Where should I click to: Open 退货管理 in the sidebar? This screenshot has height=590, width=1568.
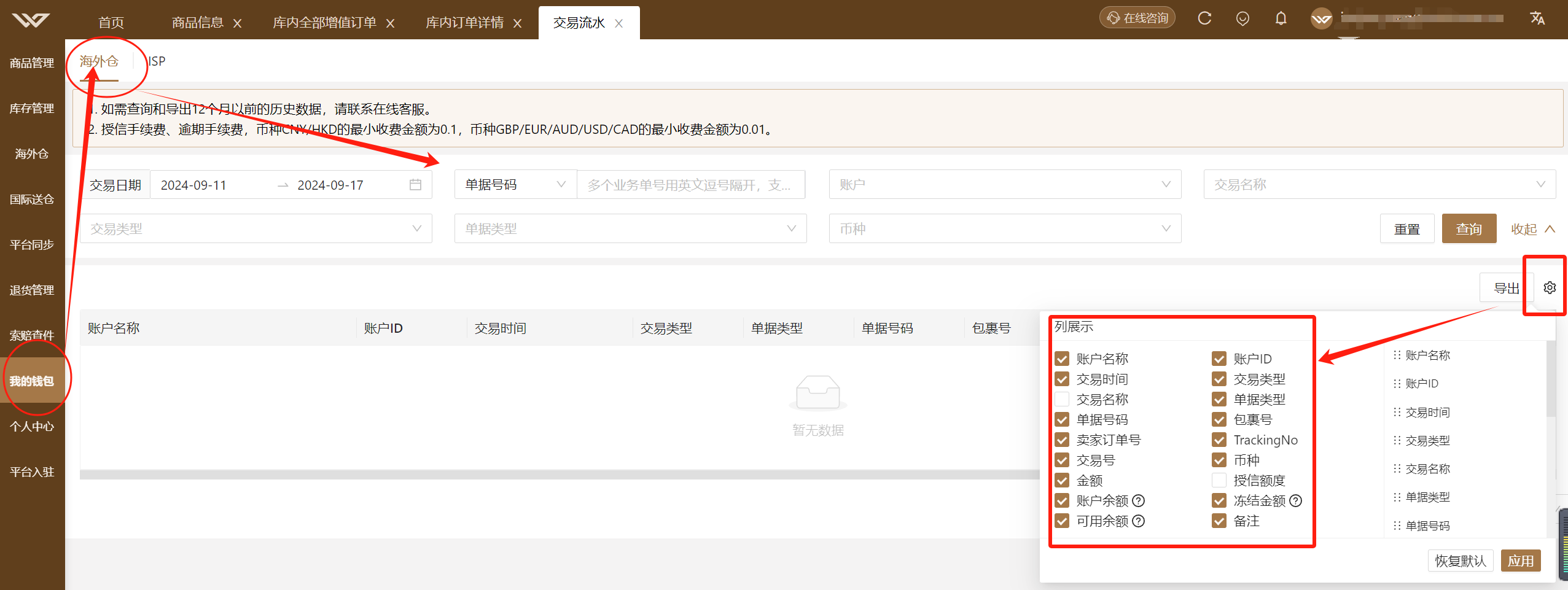[x=32, y=290]
